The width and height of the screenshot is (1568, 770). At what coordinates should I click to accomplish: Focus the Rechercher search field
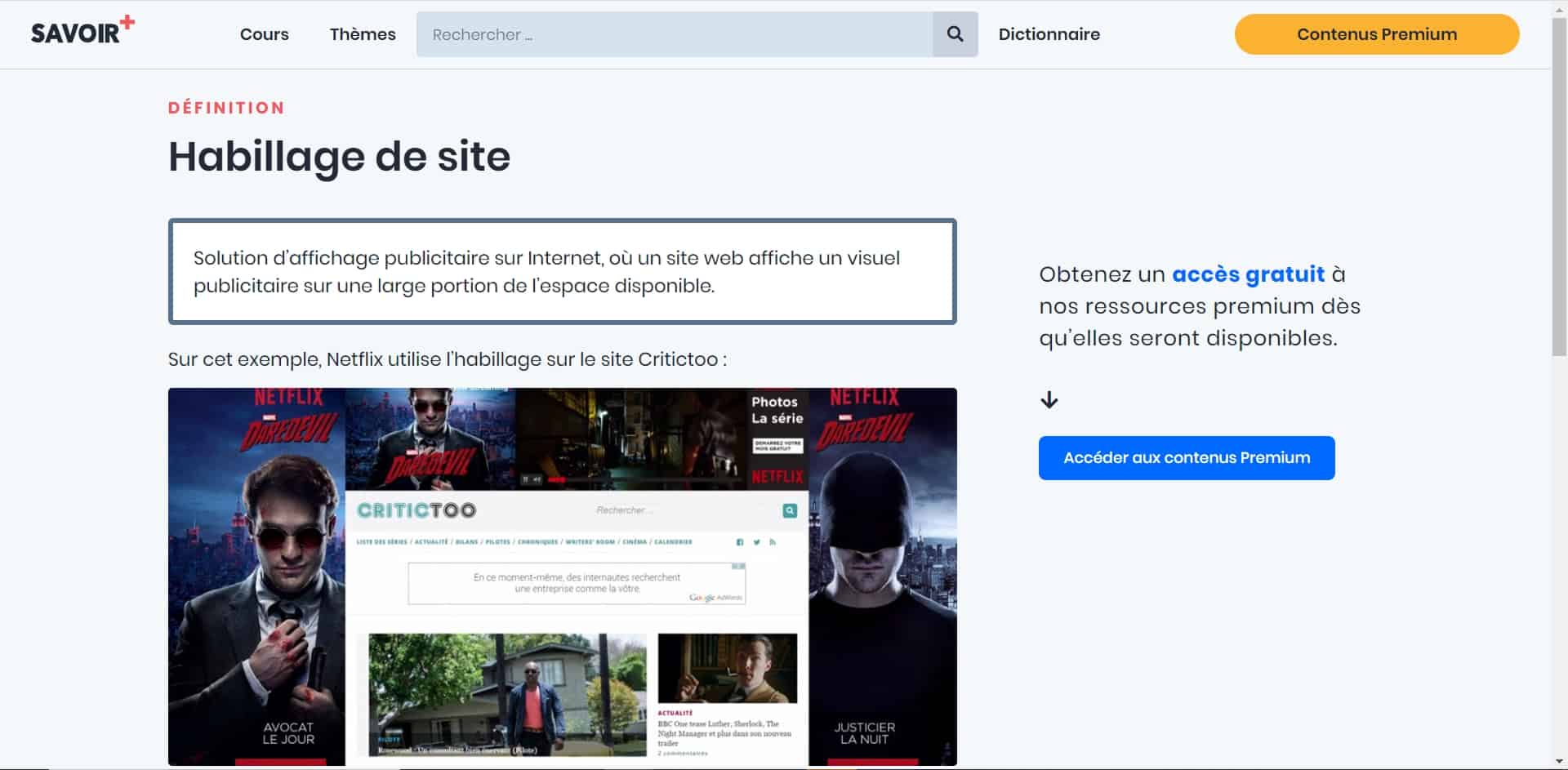pos(675,34)
